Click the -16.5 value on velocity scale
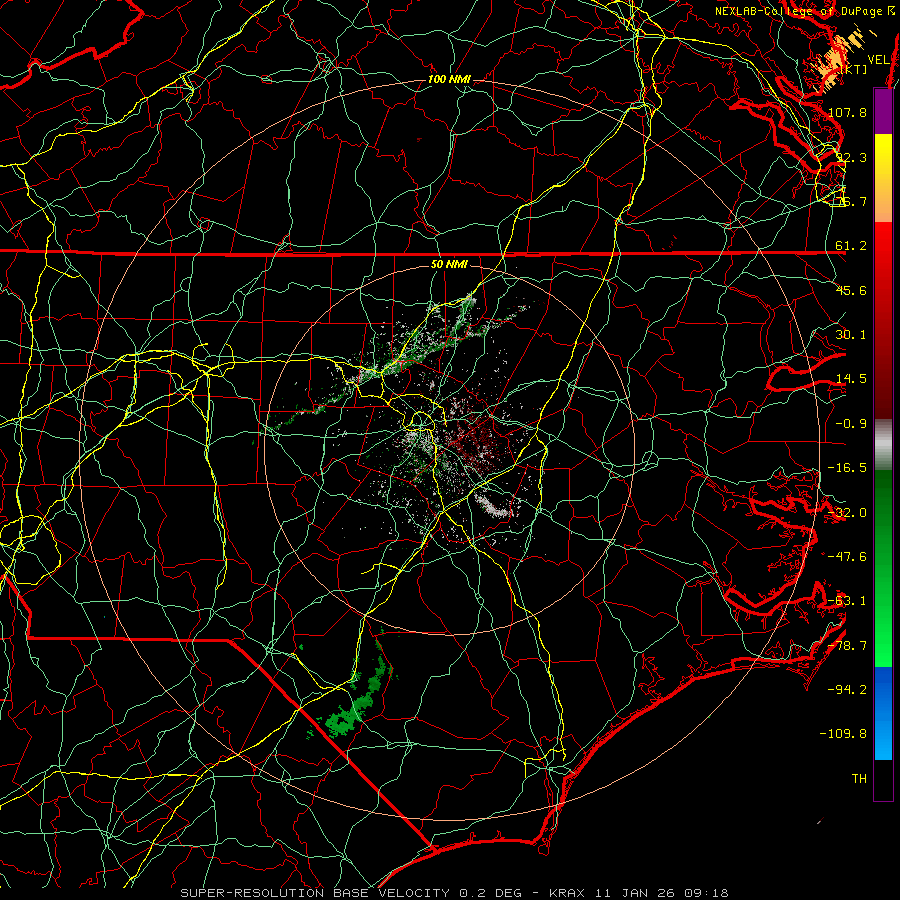Screen dimensions: 900x900 pyautogui.click(x=847, y=468)
